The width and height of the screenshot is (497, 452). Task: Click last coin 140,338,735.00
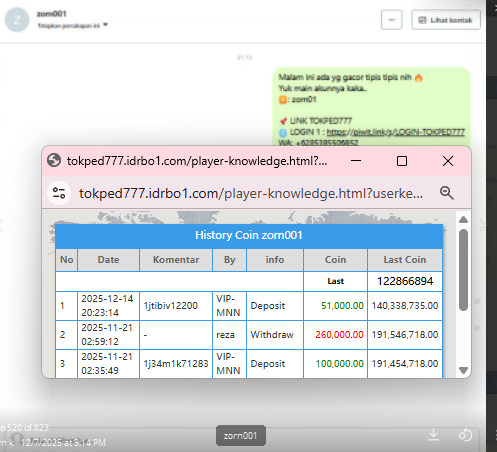coord(405,306)
